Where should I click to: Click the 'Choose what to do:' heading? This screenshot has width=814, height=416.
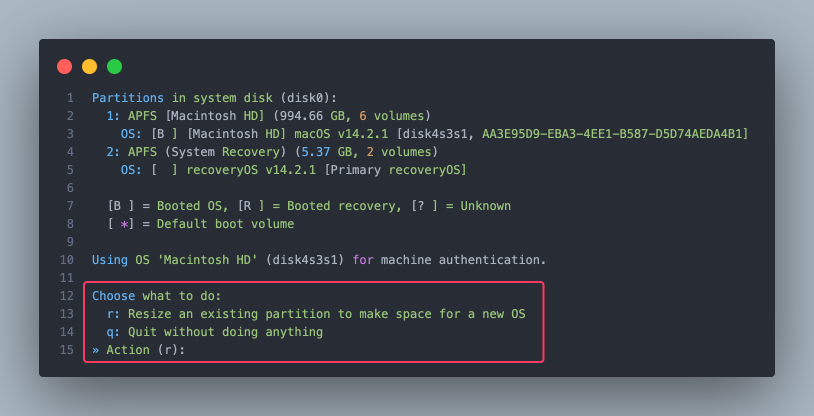tap(157, 296)
